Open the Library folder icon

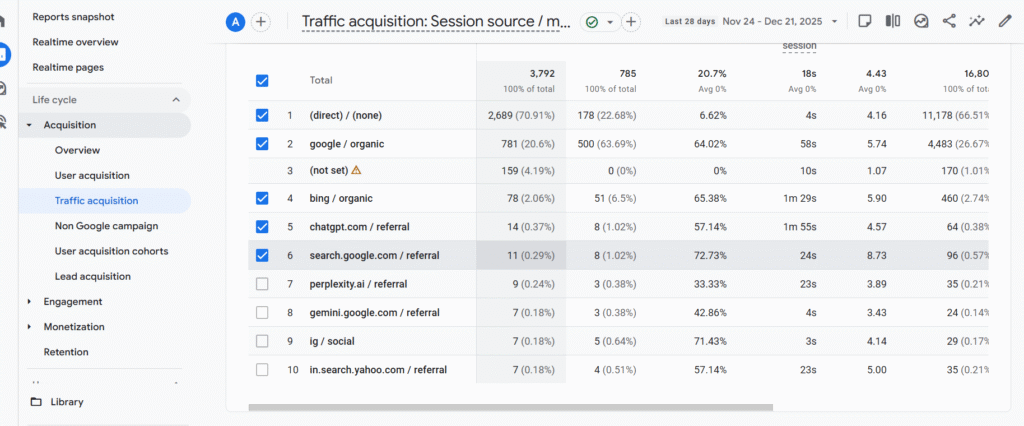(37, 402)
